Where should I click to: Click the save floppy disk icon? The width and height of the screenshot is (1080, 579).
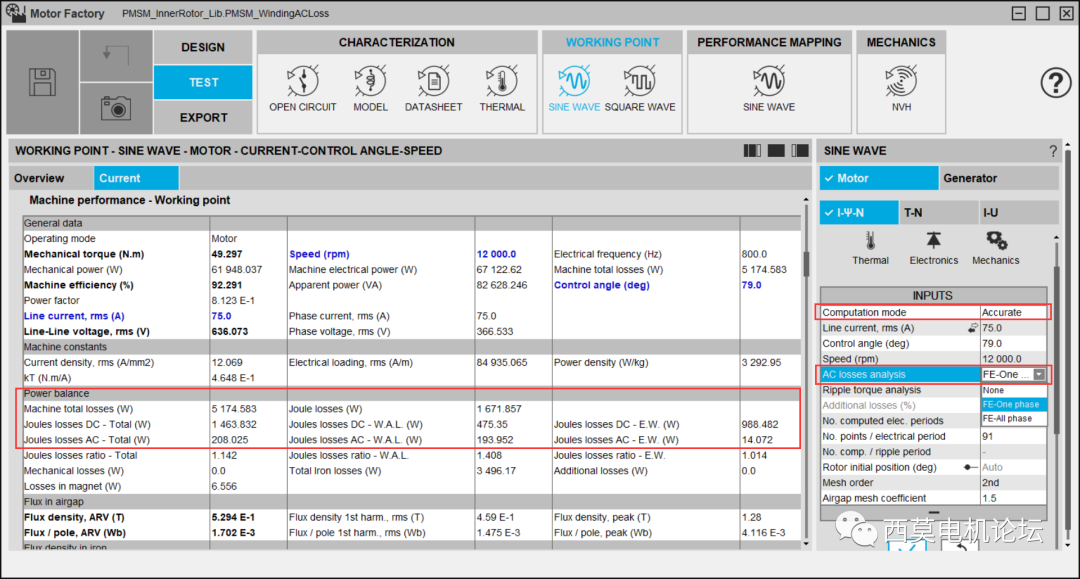pyautogui.click(x=42, y=82)
